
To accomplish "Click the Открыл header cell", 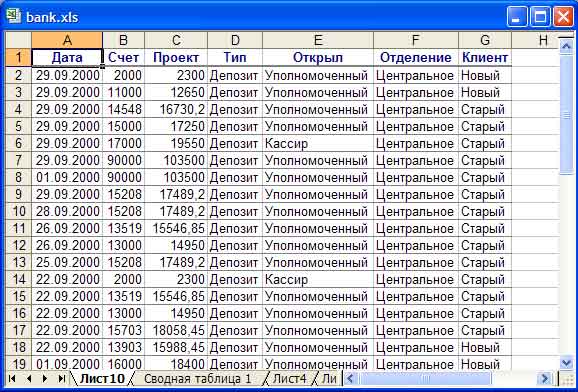I will 318,58.
